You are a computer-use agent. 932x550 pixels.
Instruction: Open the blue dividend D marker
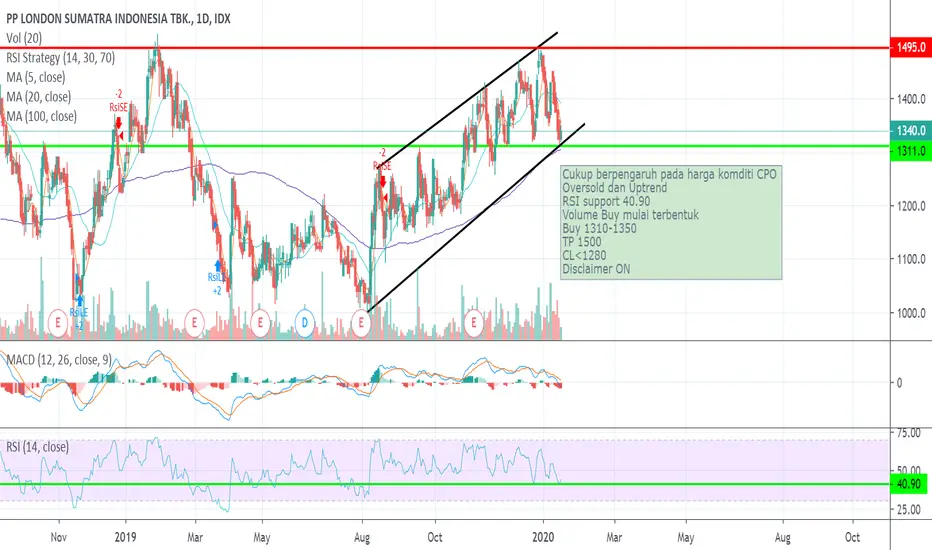(304, 323)
